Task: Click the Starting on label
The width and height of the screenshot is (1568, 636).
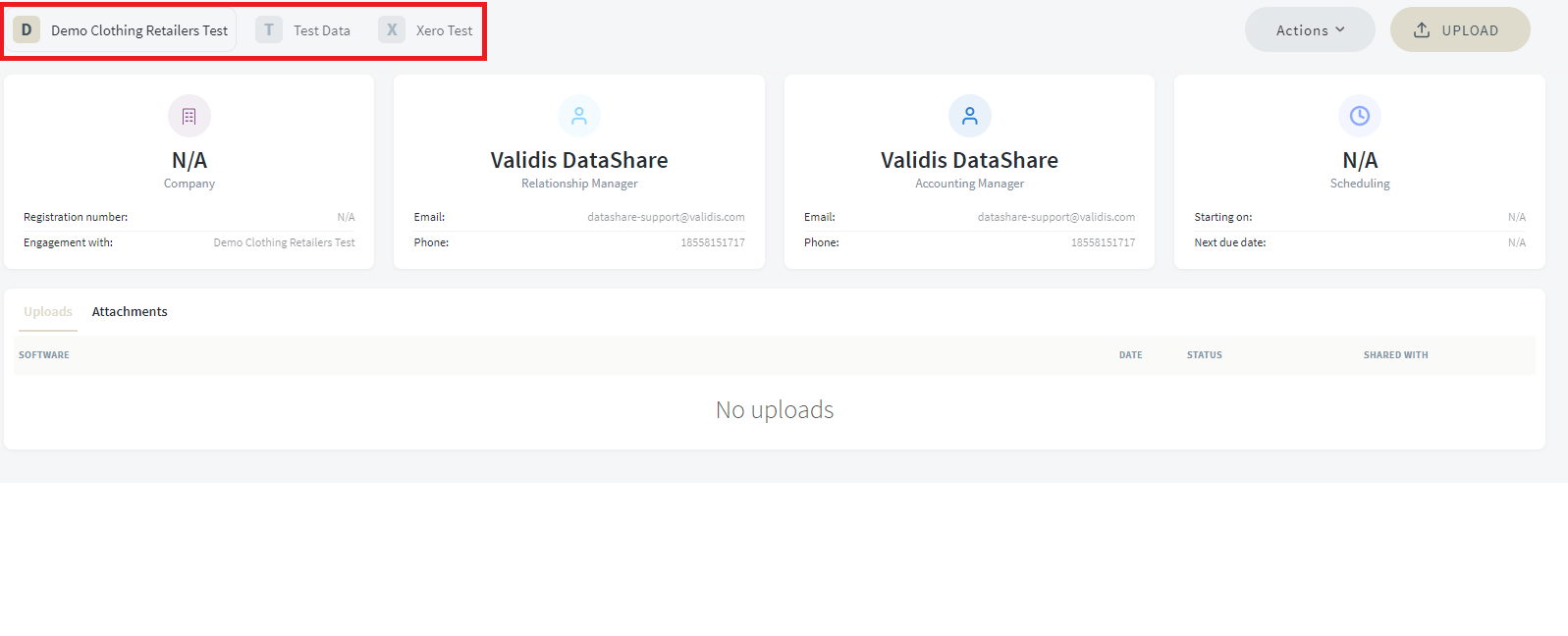Action: pyautogui.click(x=1223, y=217)
